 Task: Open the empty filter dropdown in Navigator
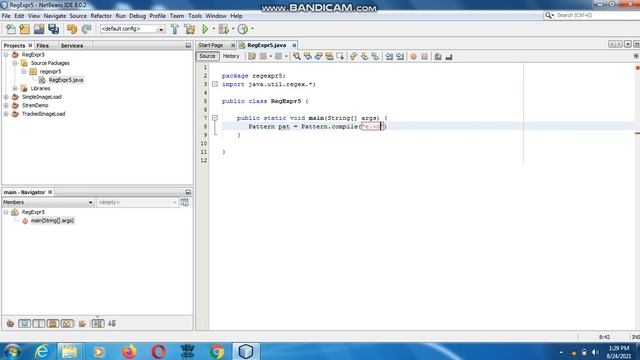(x=137, y=202)
